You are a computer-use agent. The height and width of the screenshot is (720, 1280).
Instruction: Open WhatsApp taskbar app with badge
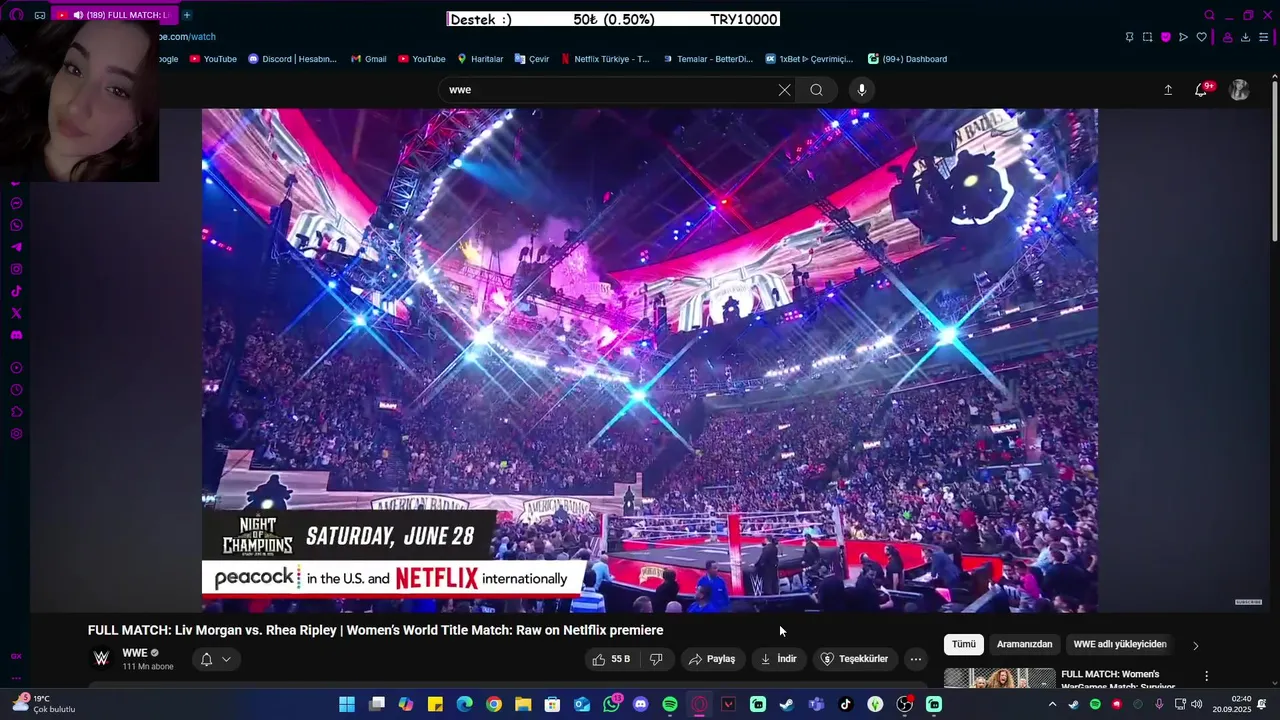(611, 705)
